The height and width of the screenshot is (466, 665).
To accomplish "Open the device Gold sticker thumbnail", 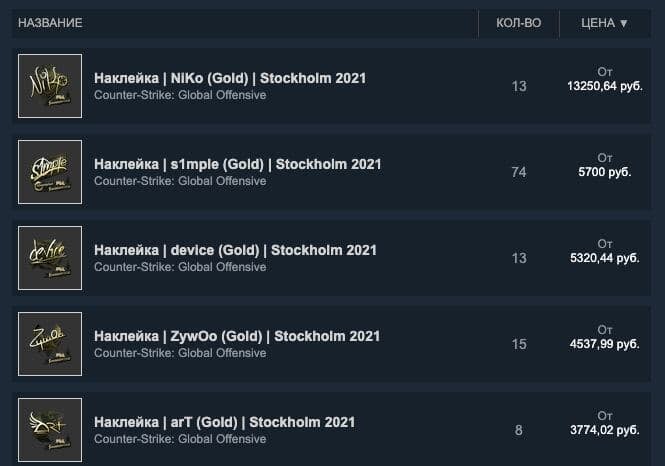I will point(50,258).
